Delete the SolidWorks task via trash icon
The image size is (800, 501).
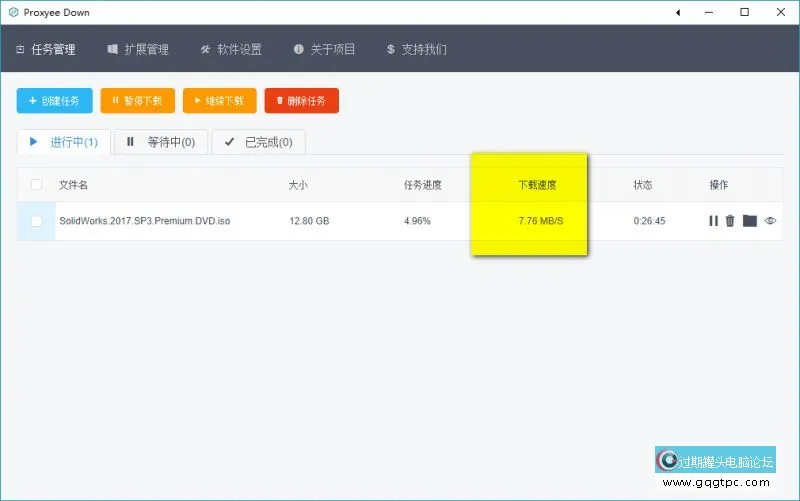(730, 221)
